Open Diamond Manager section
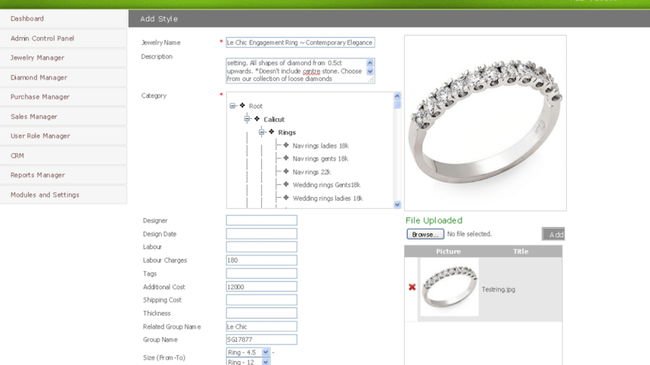Image resolution: width=650 pixels, height=365 pixels. [x=63, y=78]
